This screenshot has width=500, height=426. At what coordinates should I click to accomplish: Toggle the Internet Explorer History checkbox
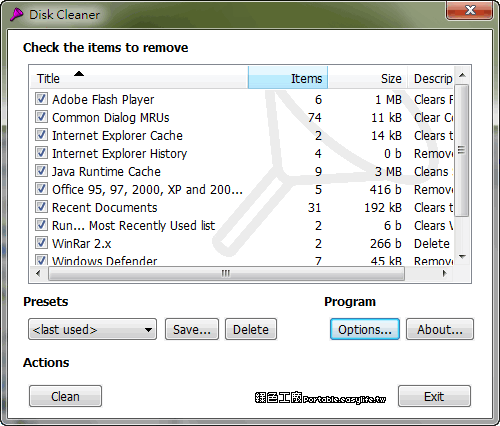(41, 153)
